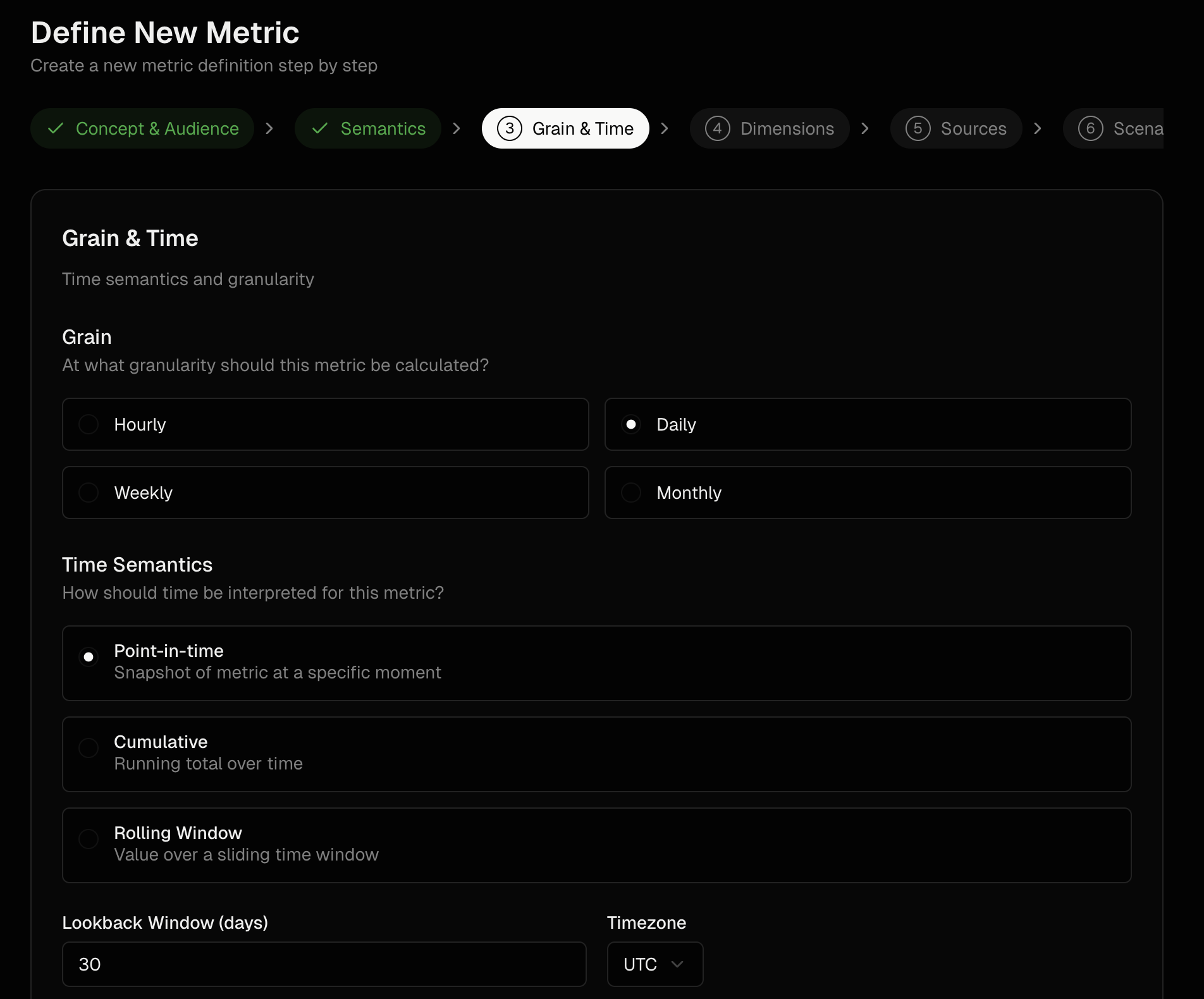Click the numbered circle 3 on Grain & Time
Viewport: 1204px width, 999px height.
509,128
